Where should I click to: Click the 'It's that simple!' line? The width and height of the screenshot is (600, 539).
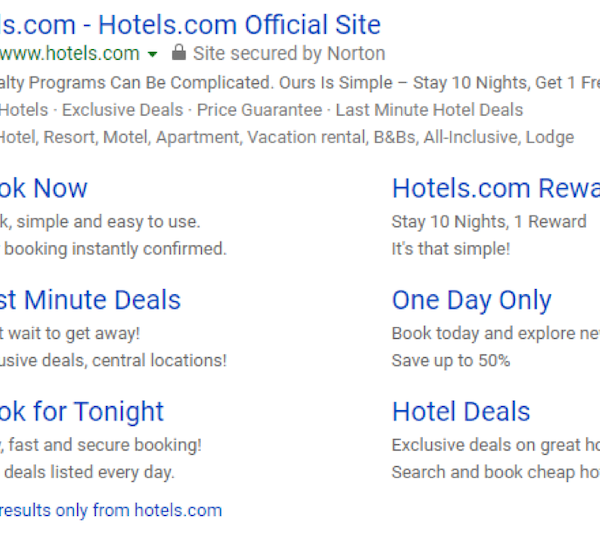451,249
